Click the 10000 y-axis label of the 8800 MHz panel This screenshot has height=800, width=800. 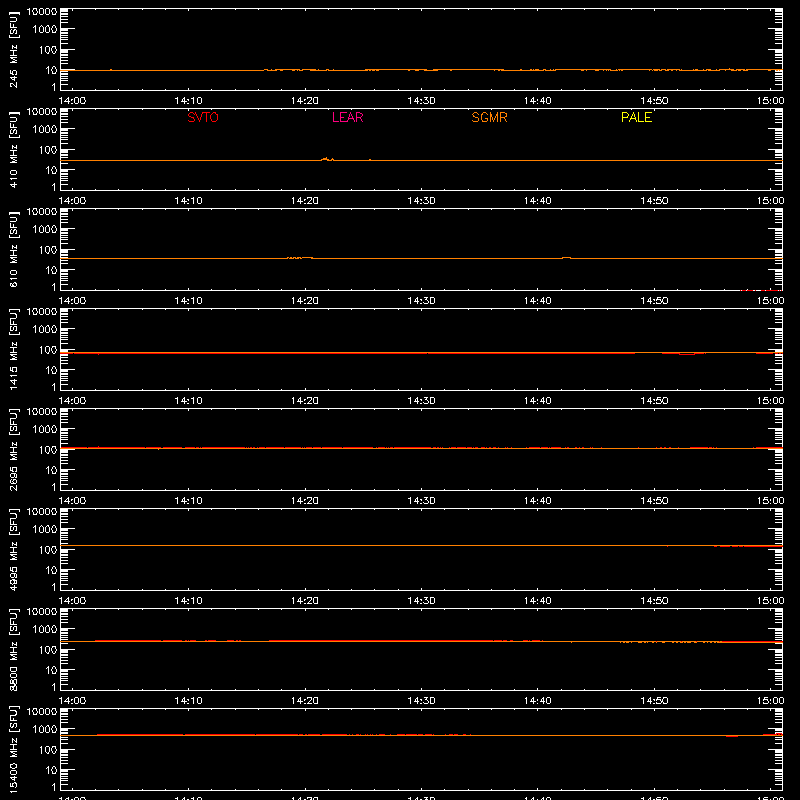click(x=42, y=612)
